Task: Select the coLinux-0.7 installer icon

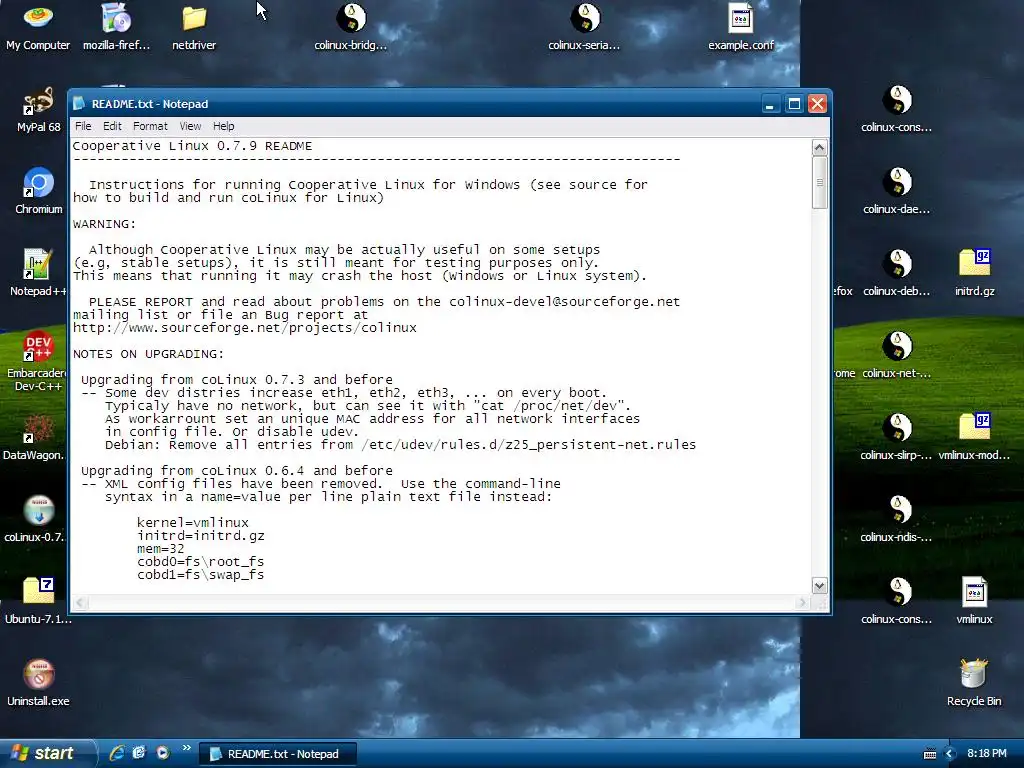Action: coord(34,519)
